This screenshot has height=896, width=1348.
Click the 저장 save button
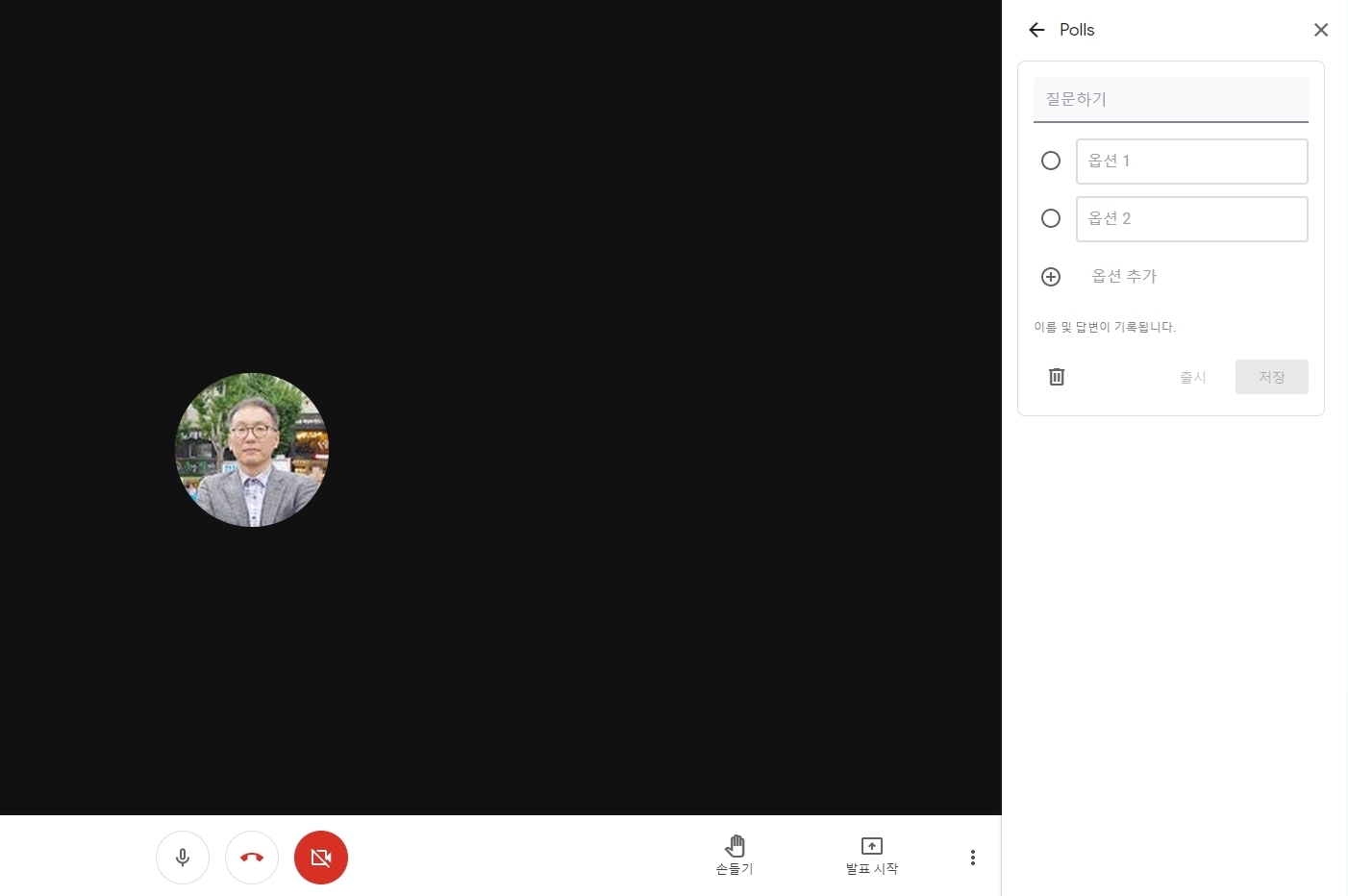click(x=1272, y=377)
